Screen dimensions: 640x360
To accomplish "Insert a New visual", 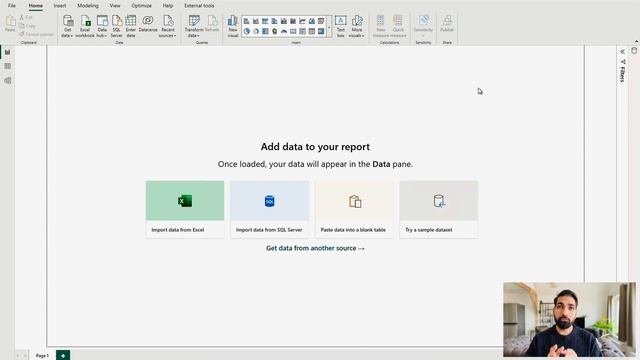I will coord(233,26).
